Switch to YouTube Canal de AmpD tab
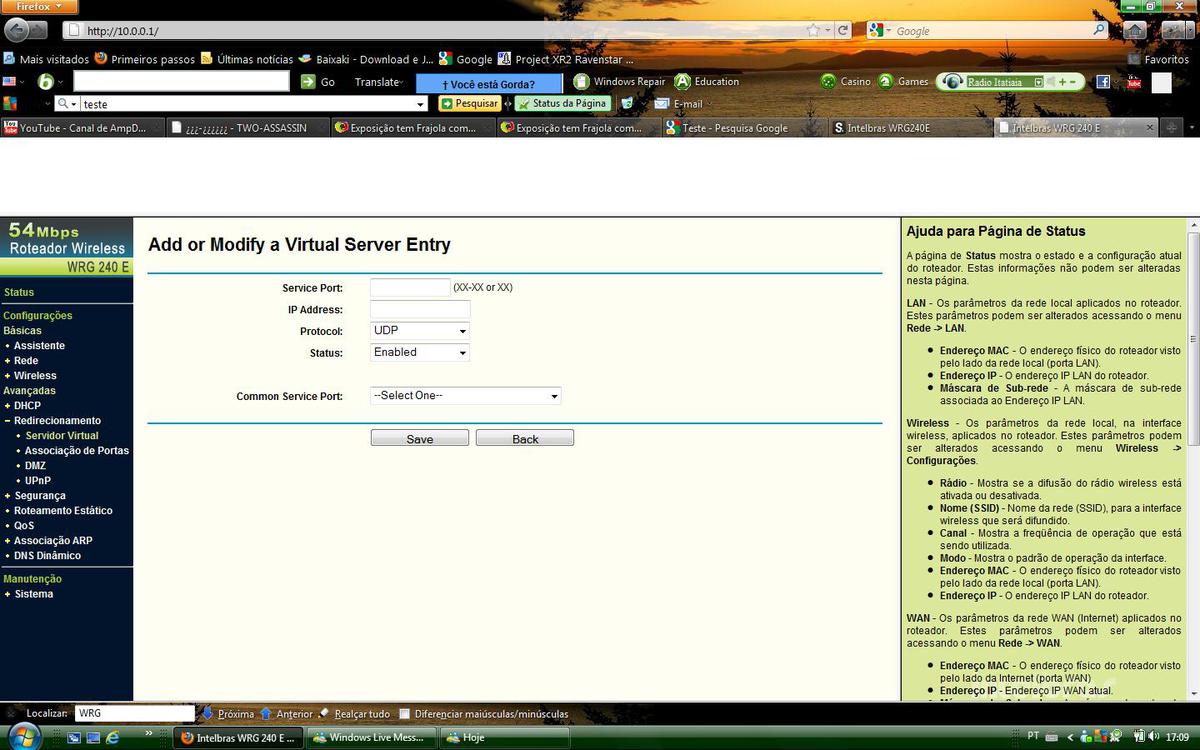The height and width of the screenshot is (750, 1200). (x=82, y=128)
